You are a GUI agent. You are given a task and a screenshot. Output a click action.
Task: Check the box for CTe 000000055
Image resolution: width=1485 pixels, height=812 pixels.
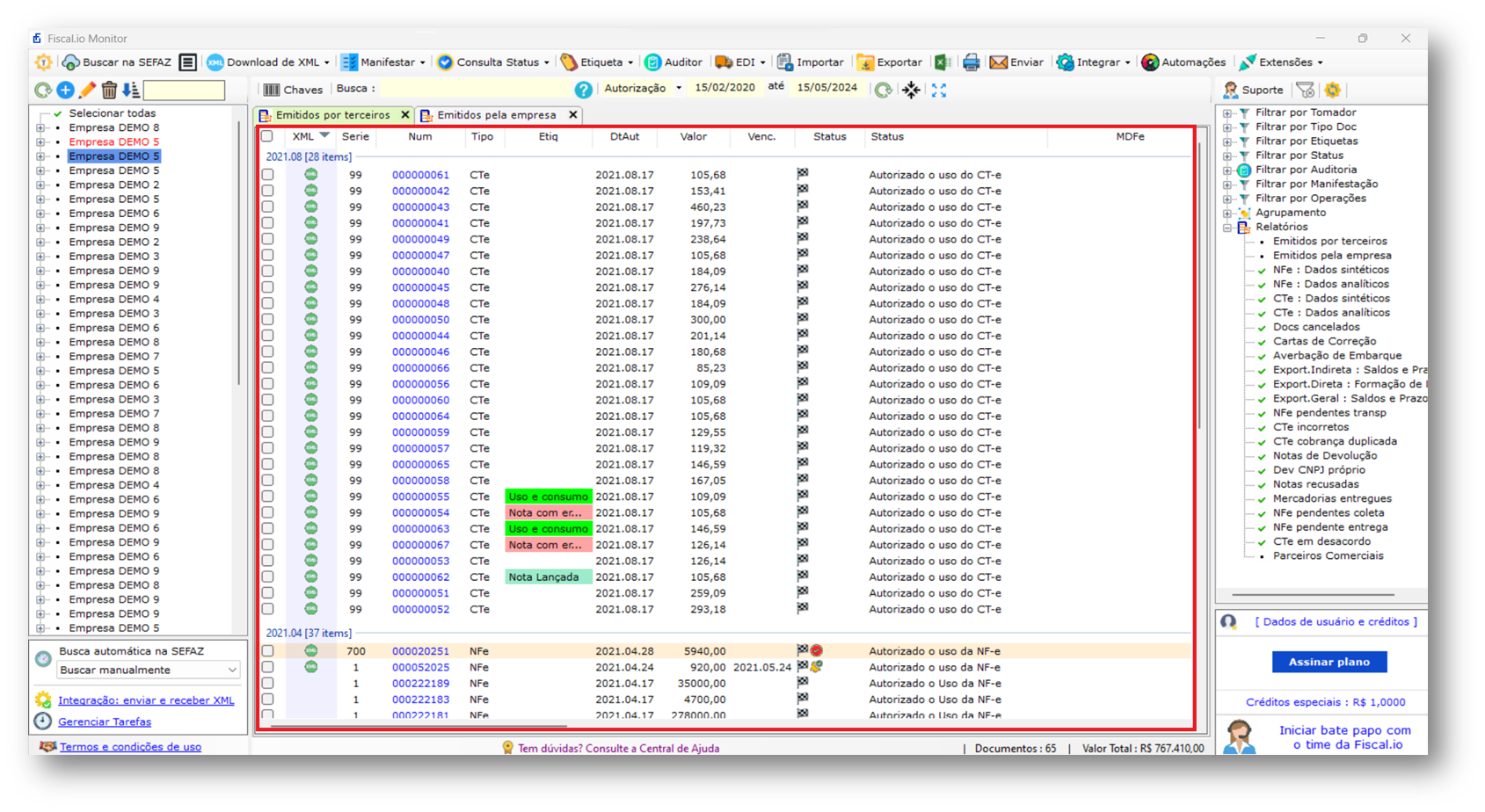267,497
